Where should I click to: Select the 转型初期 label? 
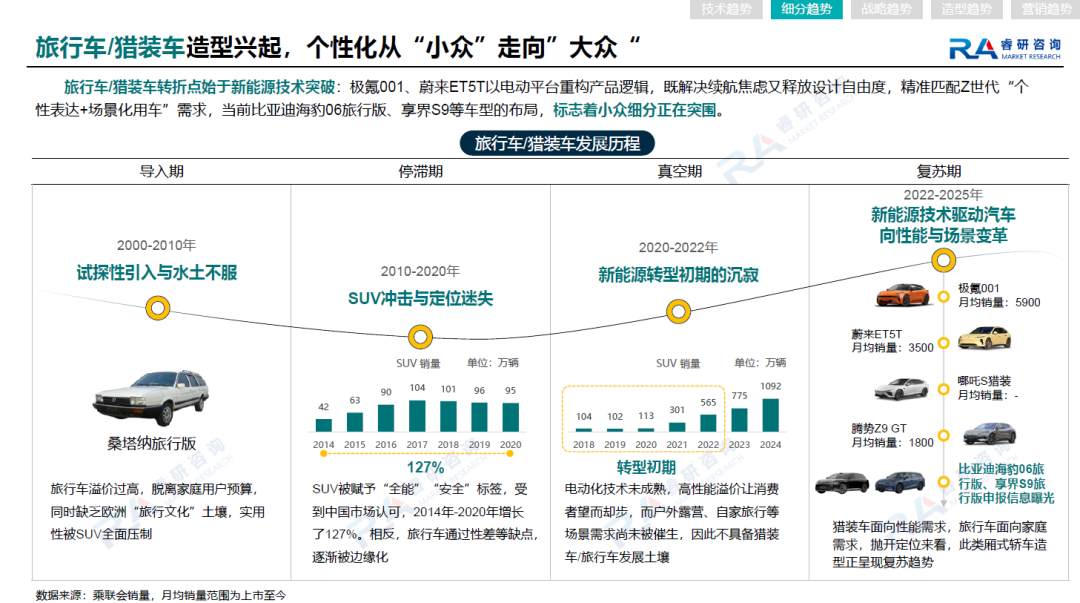pos(646,467)
